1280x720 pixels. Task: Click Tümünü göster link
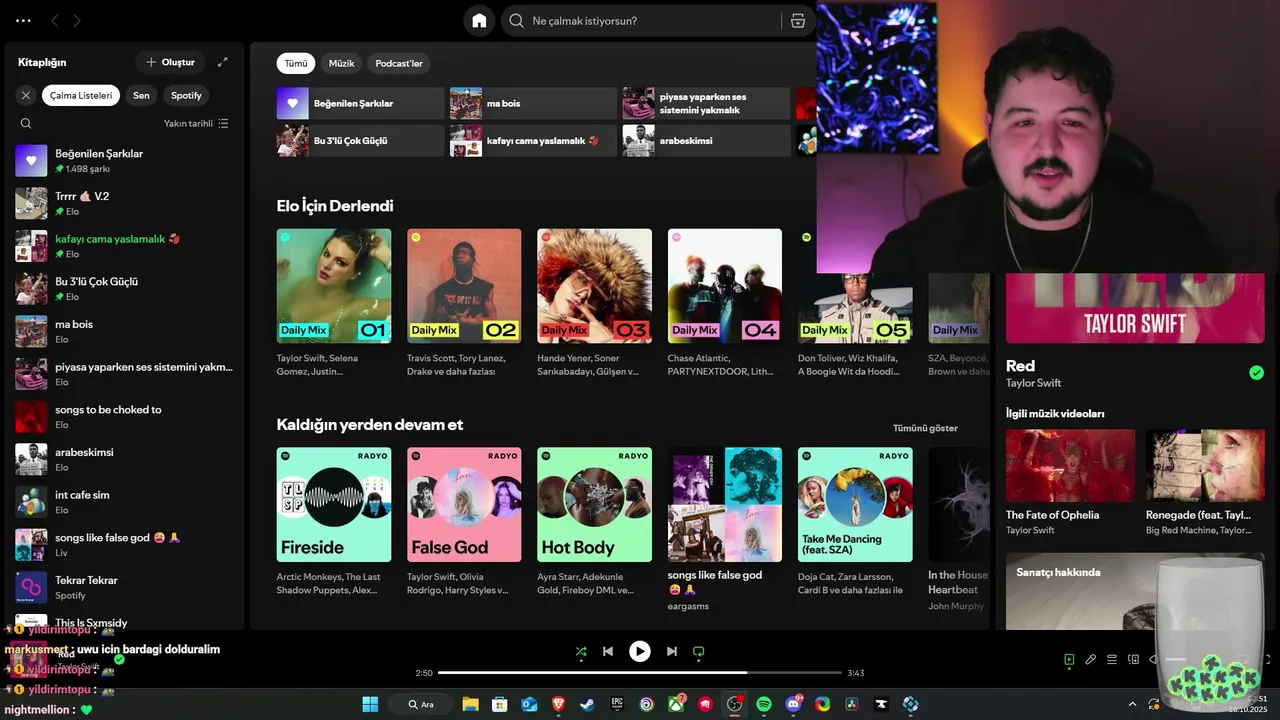pos(925,428)
